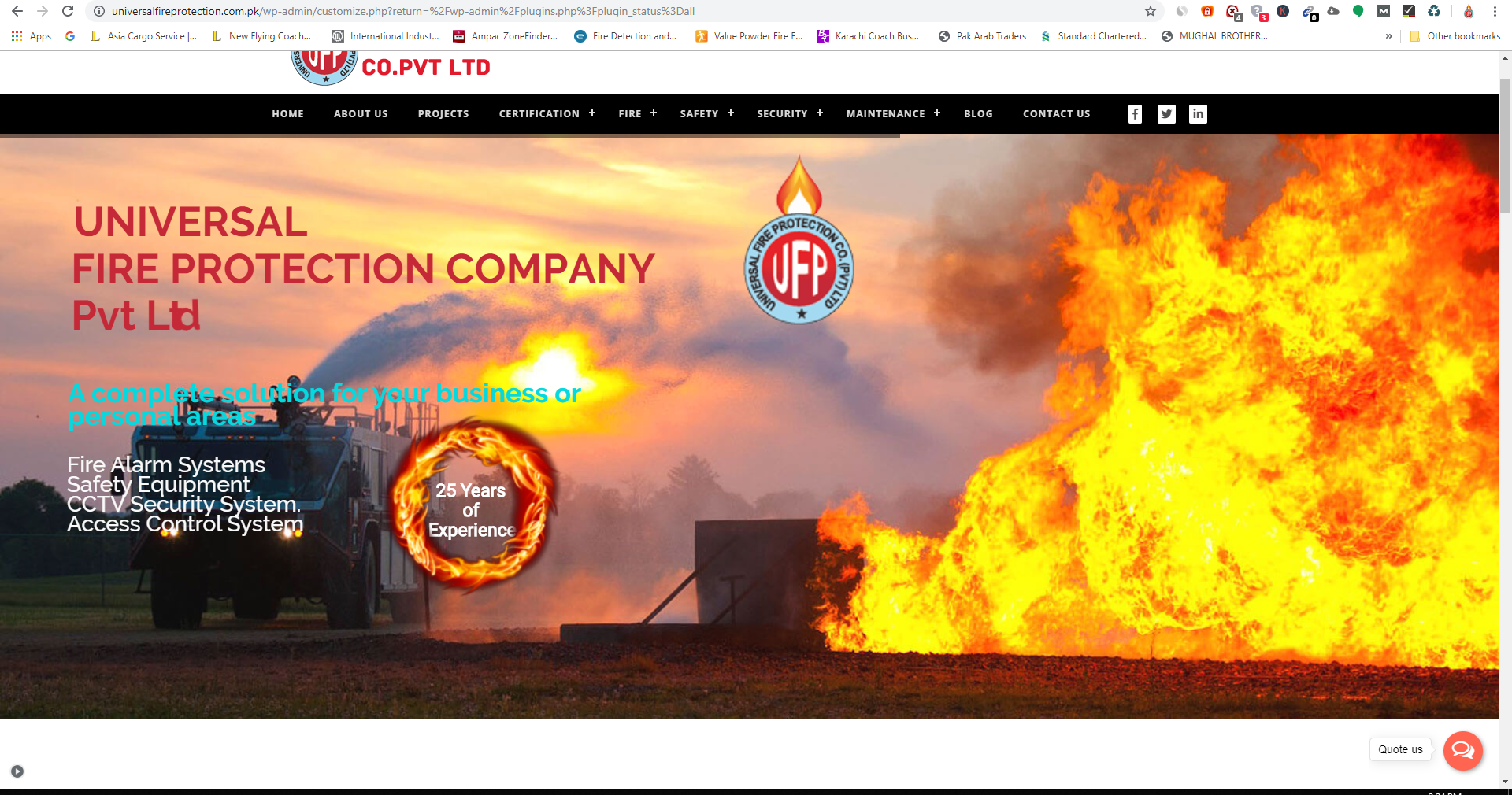This screenshot has height=795, width=1512.
Task: Expand the Maintenance submenu plus sign
Action: [937, 113]
